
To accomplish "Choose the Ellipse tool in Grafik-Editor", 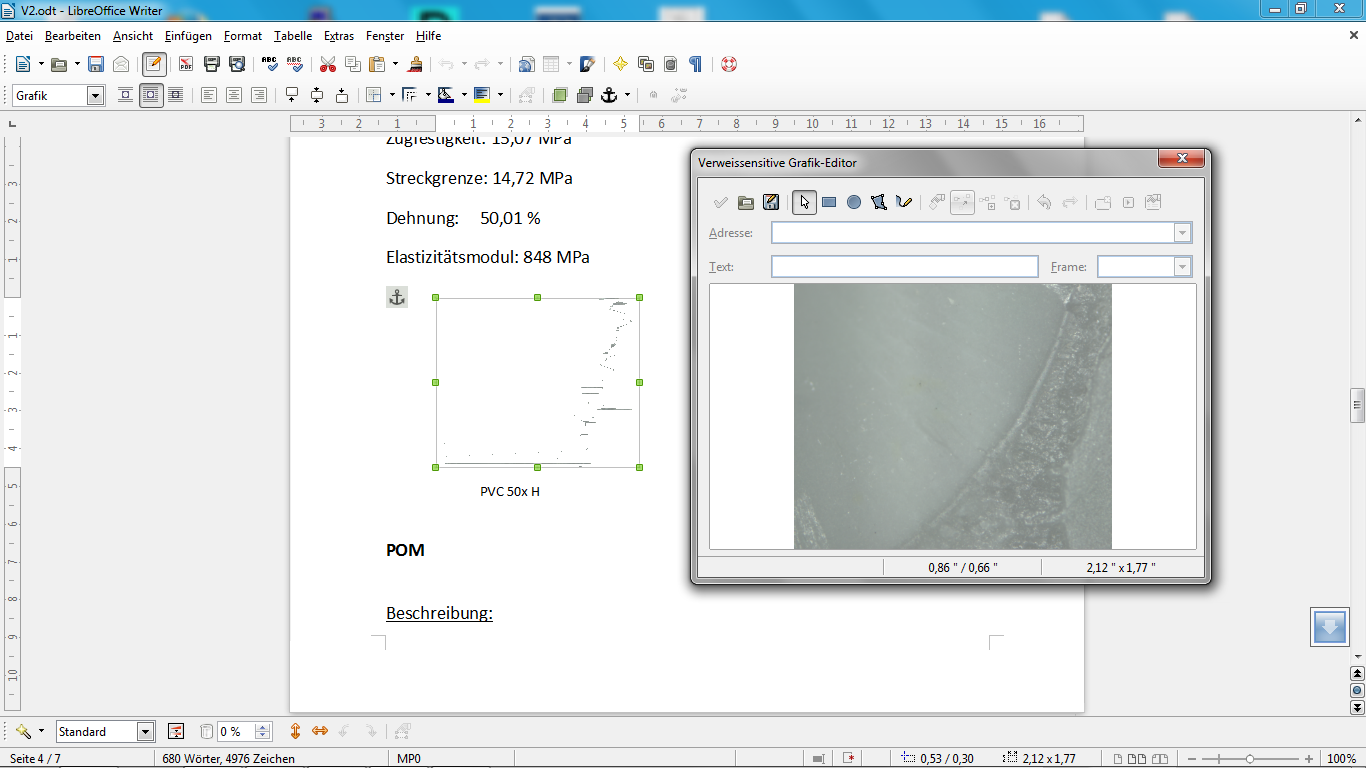I will coord(854,202).
